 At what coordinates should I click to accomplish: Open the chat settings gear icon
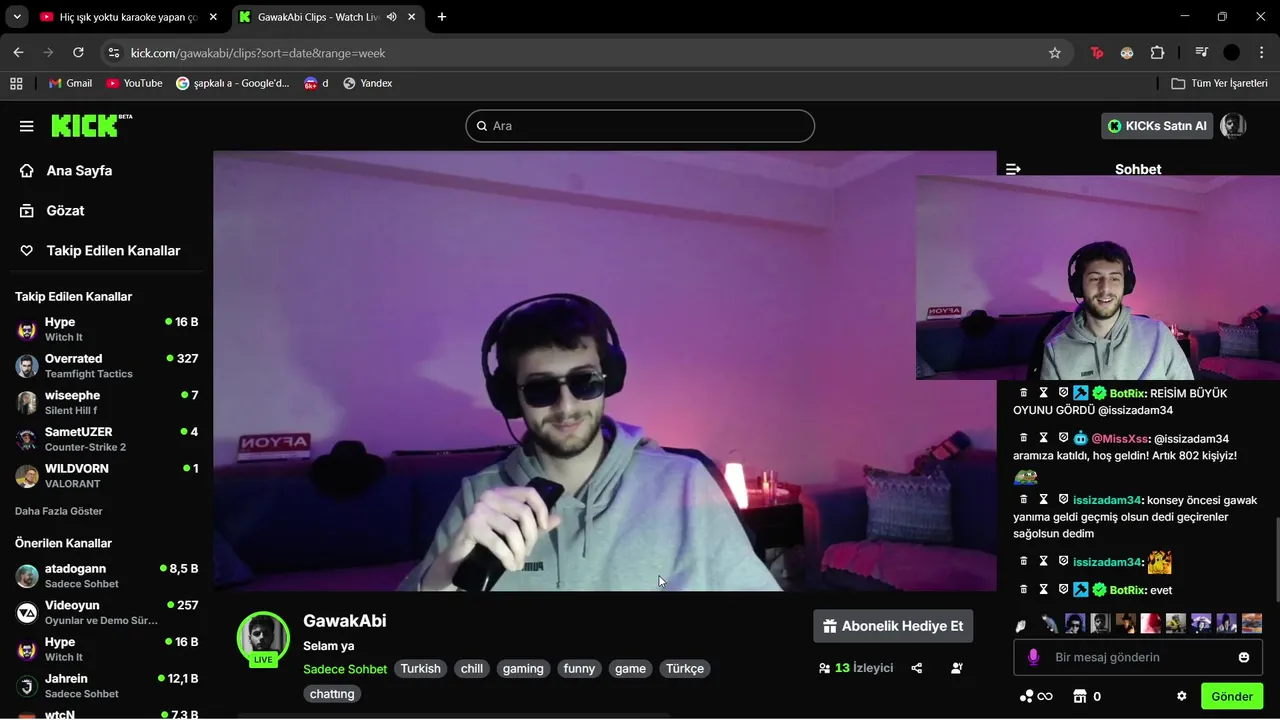[1181, 696]
